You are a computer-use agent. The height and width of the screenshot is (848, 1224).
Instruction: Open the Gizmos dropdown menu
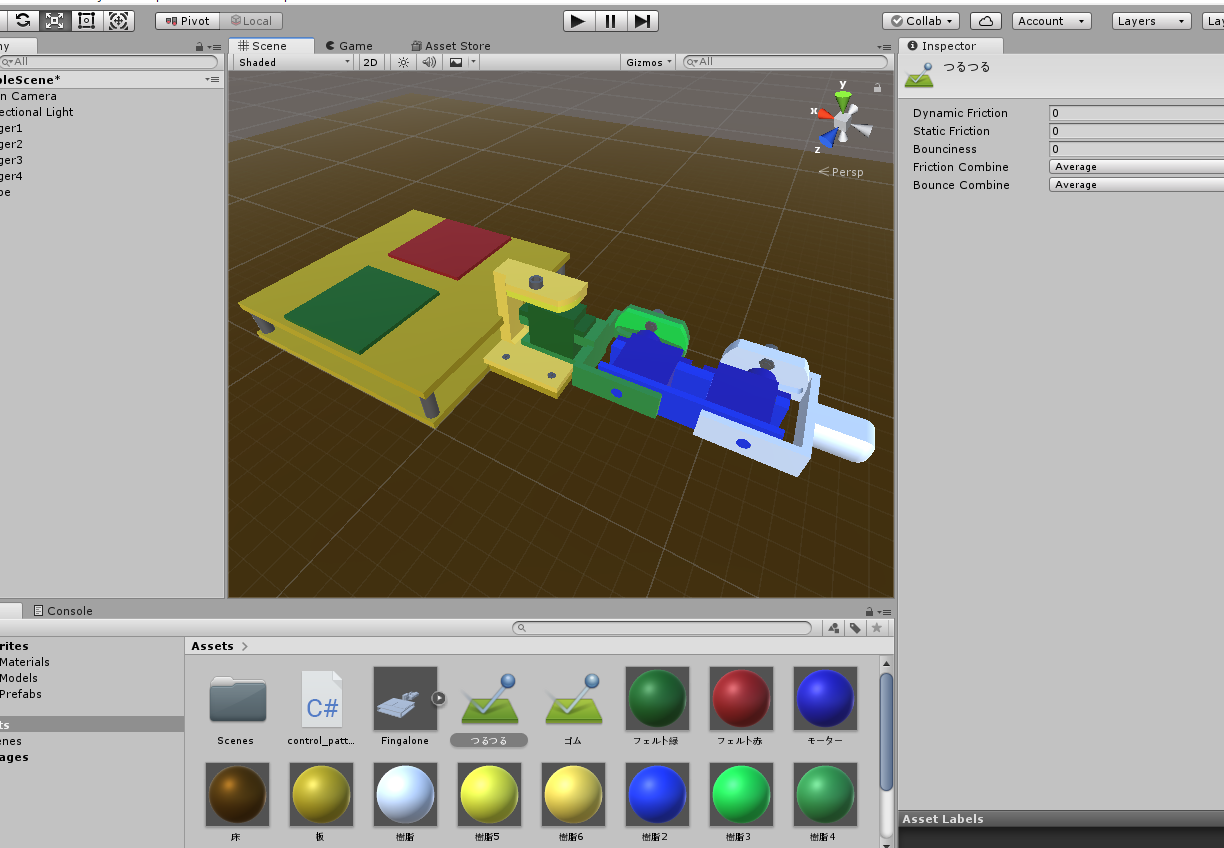tap(646, 61)
